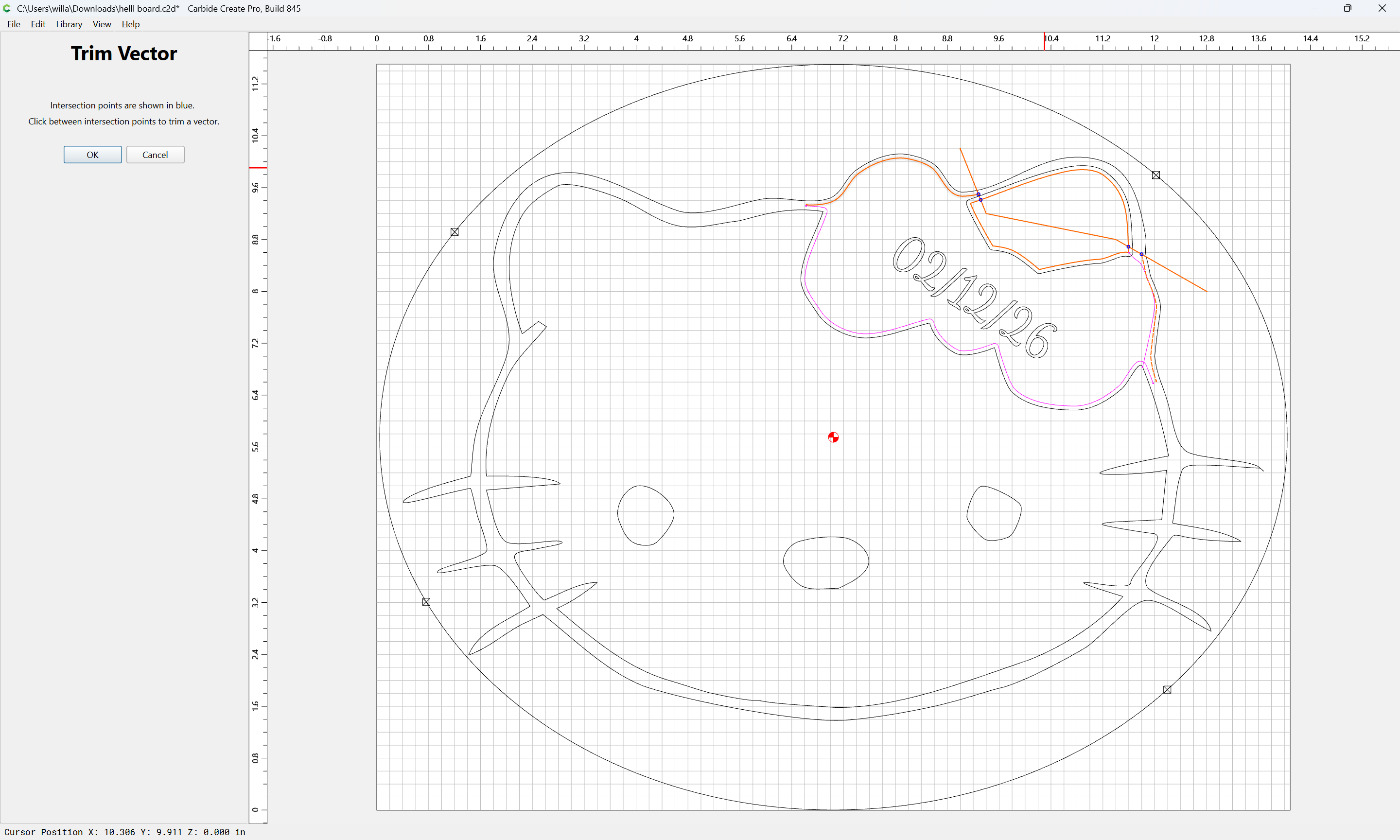Cancel the Trim Vector operation
Viewport: 1400px width, 840px height.
(x=155, y=155)
